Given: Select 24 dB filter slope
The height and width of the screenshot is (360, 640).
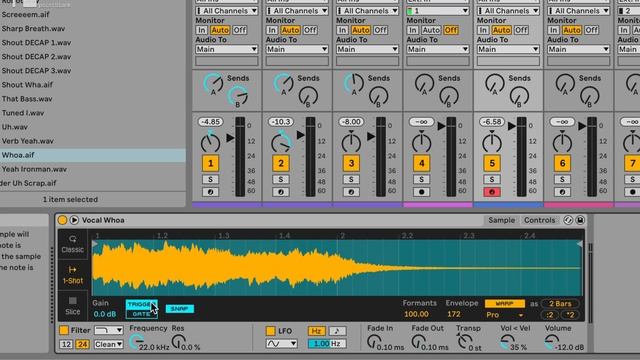Looking at the screenshot, I should (x=82, y=344).
